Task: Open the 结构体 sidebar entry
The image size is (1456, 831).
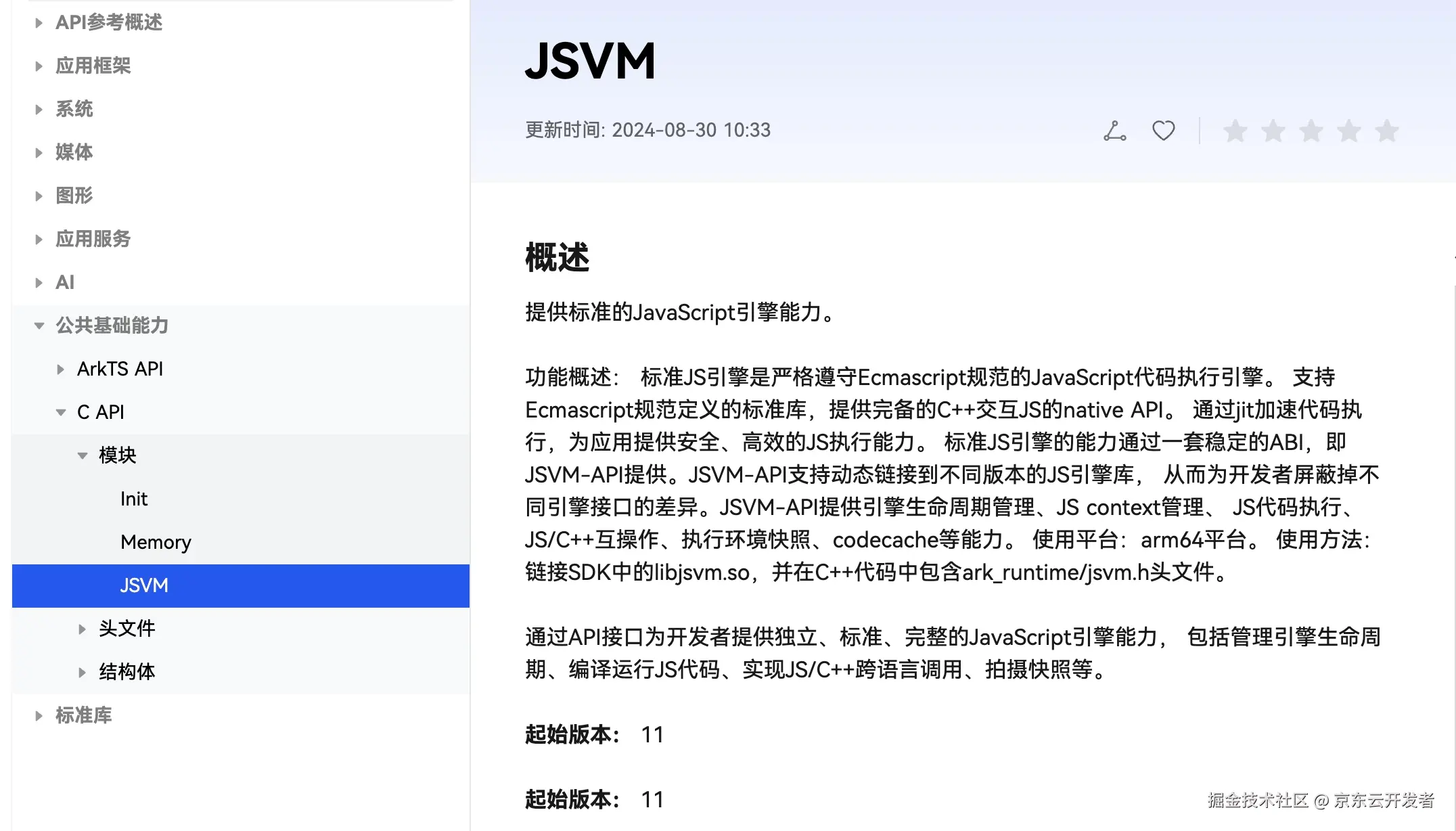Action: point(127,672)
